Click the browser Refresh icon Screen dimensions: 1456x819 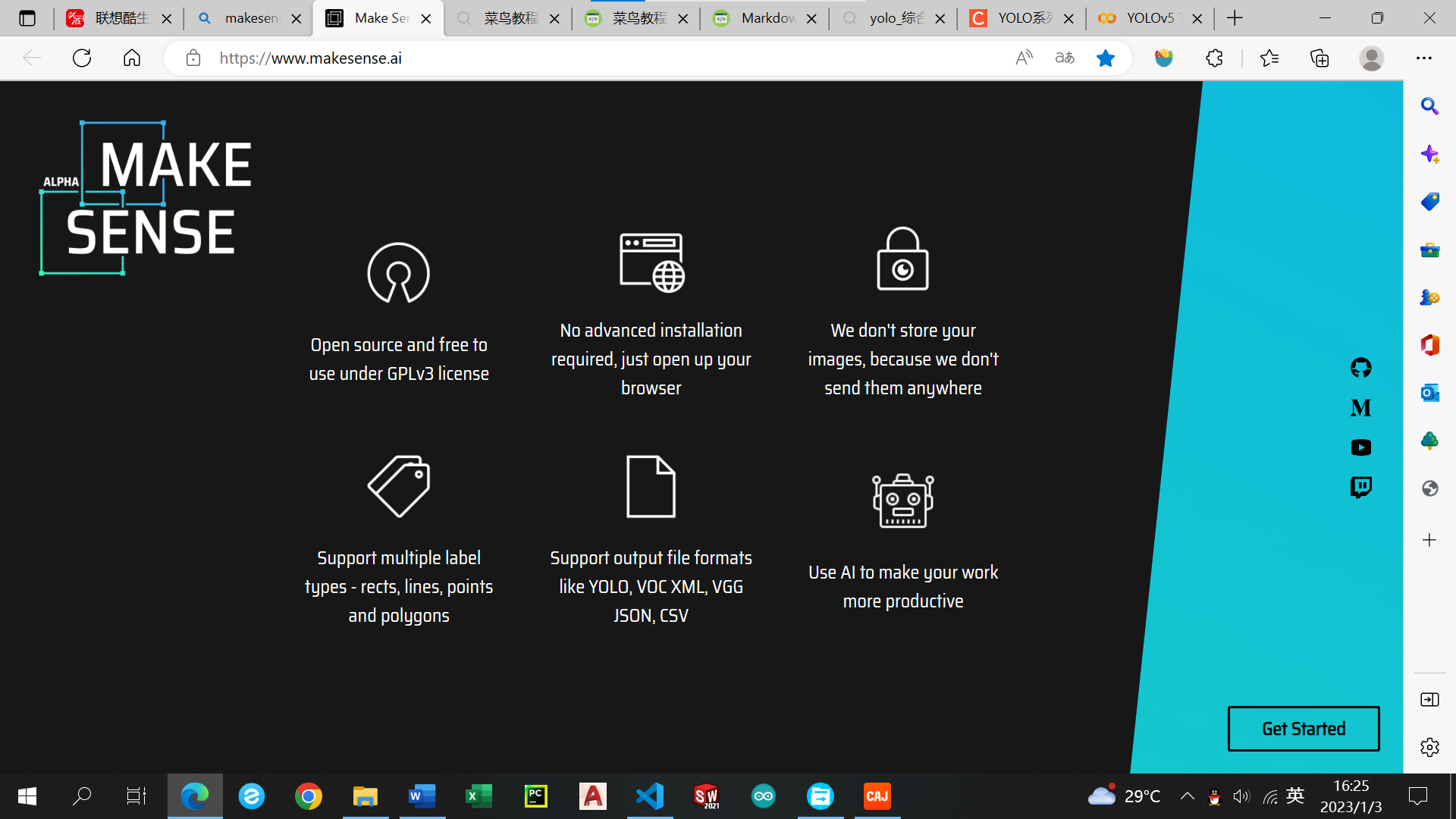click(x=82, y=58)
